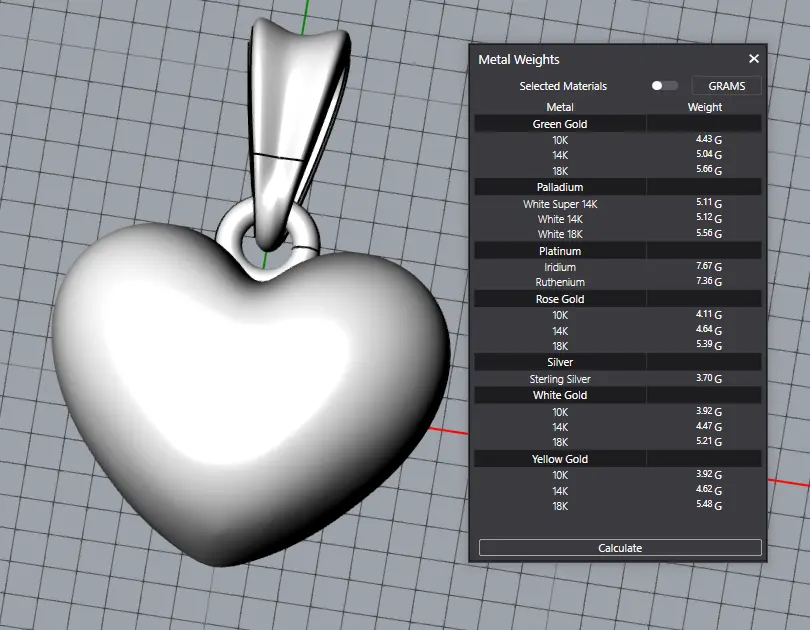Select the Iridium platinum row
810x630 pixels.
[560, 267]
